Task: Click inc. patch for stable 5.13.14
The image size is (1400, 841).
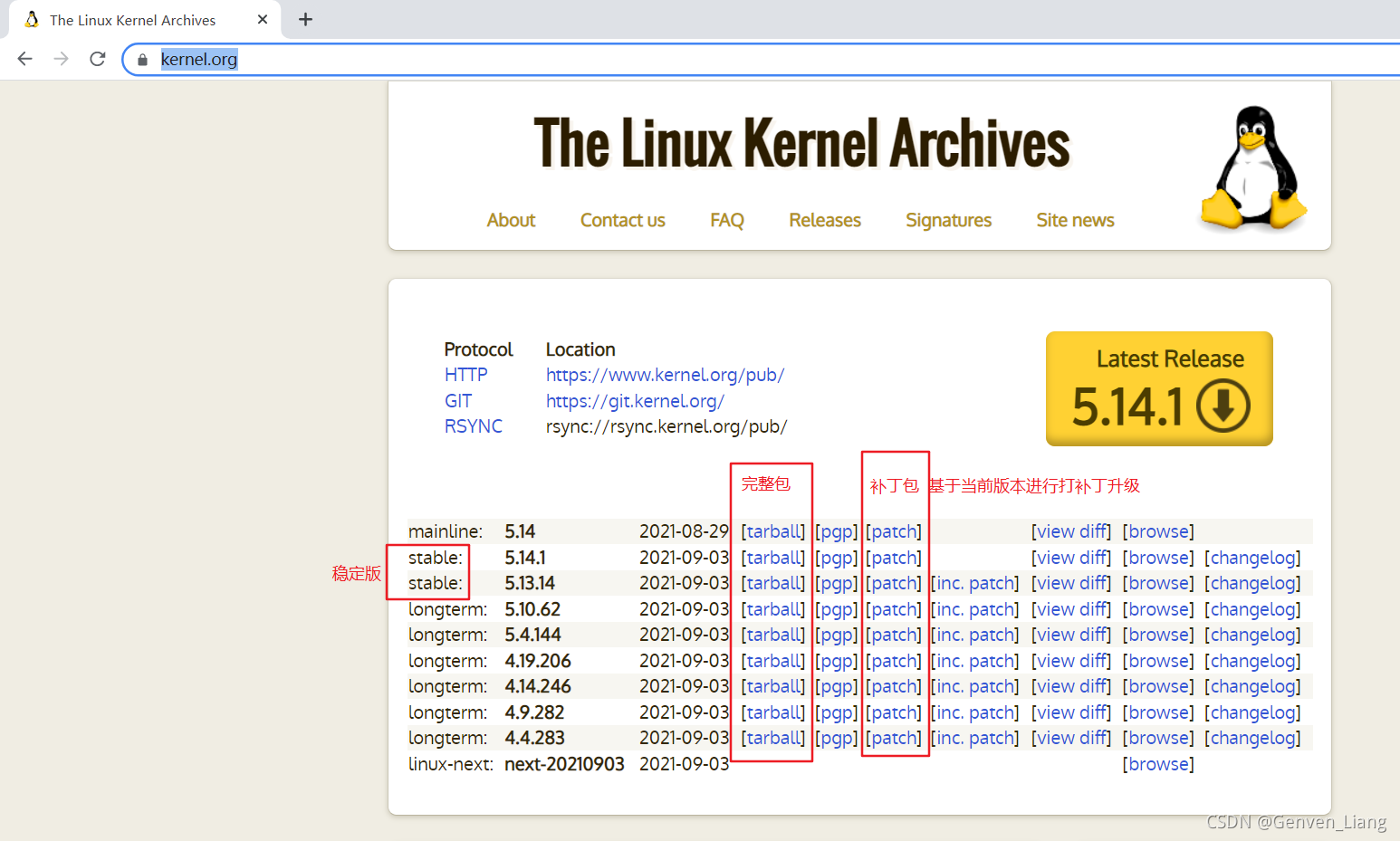Action: point(974,583)
